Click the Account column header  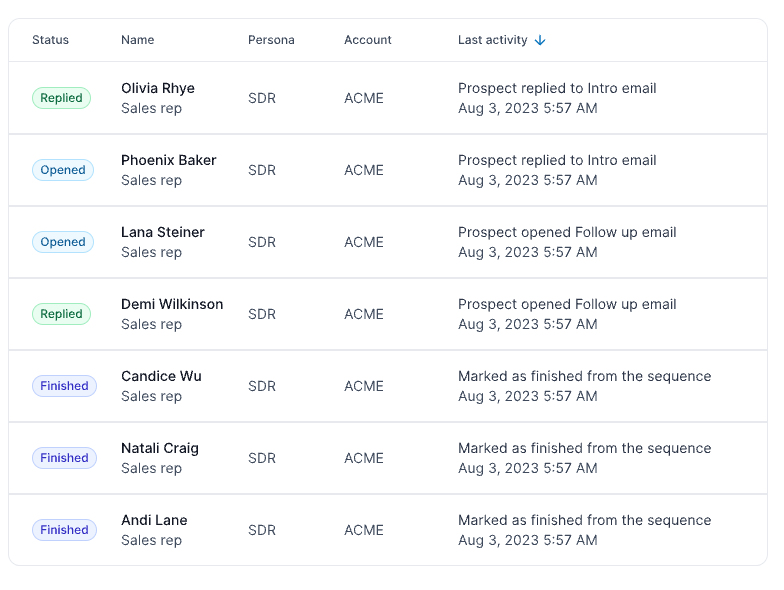(x=368, y=40)
